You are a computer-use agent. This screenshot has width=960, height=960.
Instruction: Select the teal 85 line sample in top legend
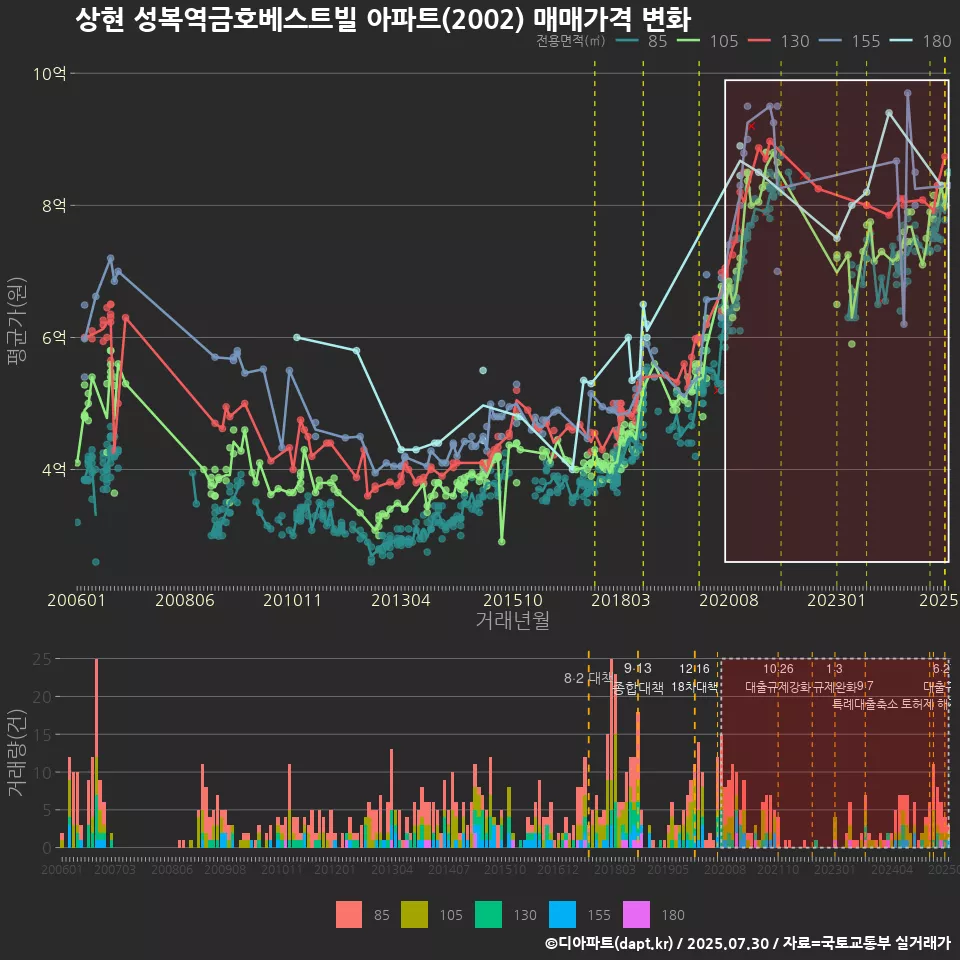(626, 41)
